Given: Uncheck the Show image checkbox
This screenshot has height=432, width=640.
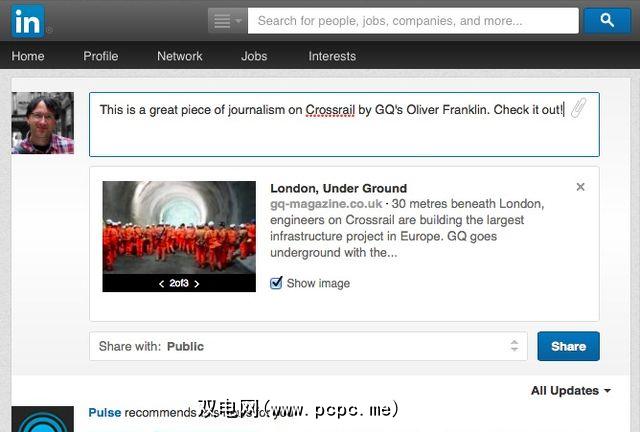Looking at the screenshot, I should click(x=276, y=283).
